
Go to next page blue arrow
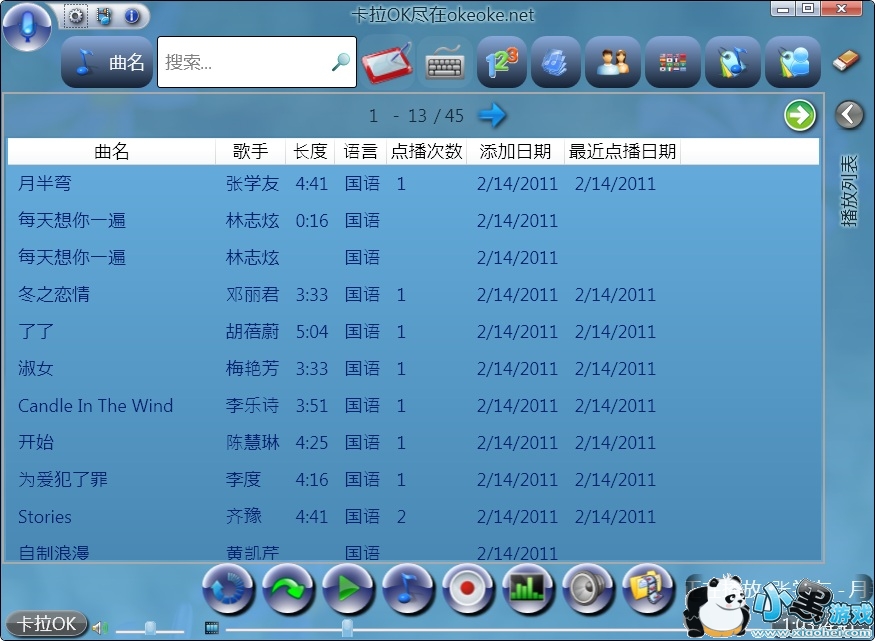(492, 115)
